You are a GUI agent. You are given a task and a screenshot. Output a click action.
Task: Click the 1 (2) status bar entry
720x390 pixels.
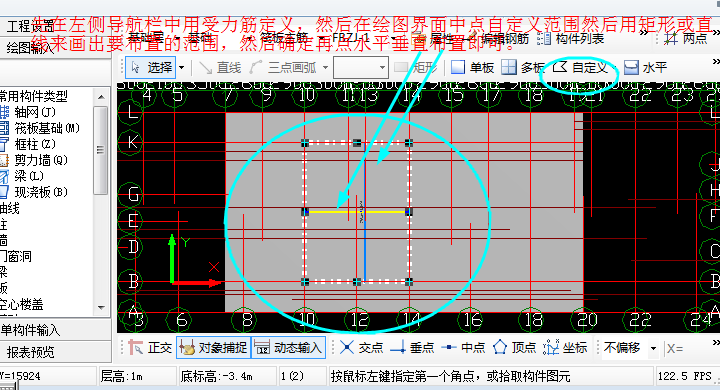tap(292, 377)
